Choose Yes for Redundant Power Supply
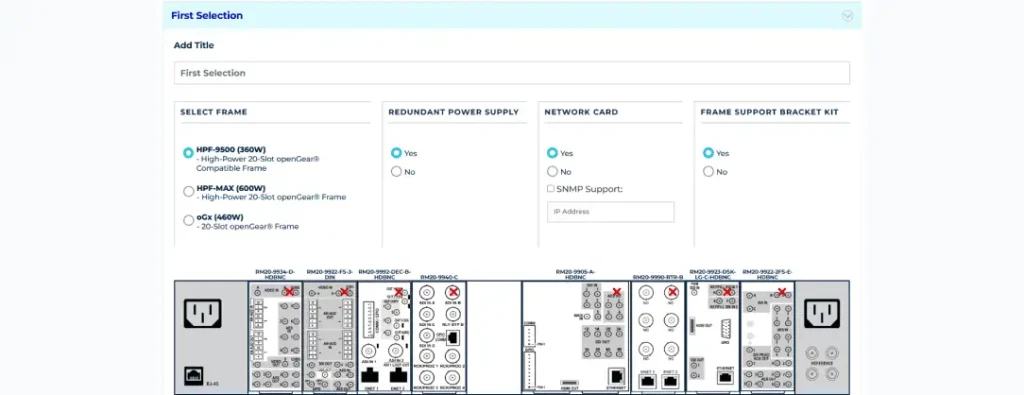The width and height of the screenshot is (1024, 395). click(x=396, y=153)
